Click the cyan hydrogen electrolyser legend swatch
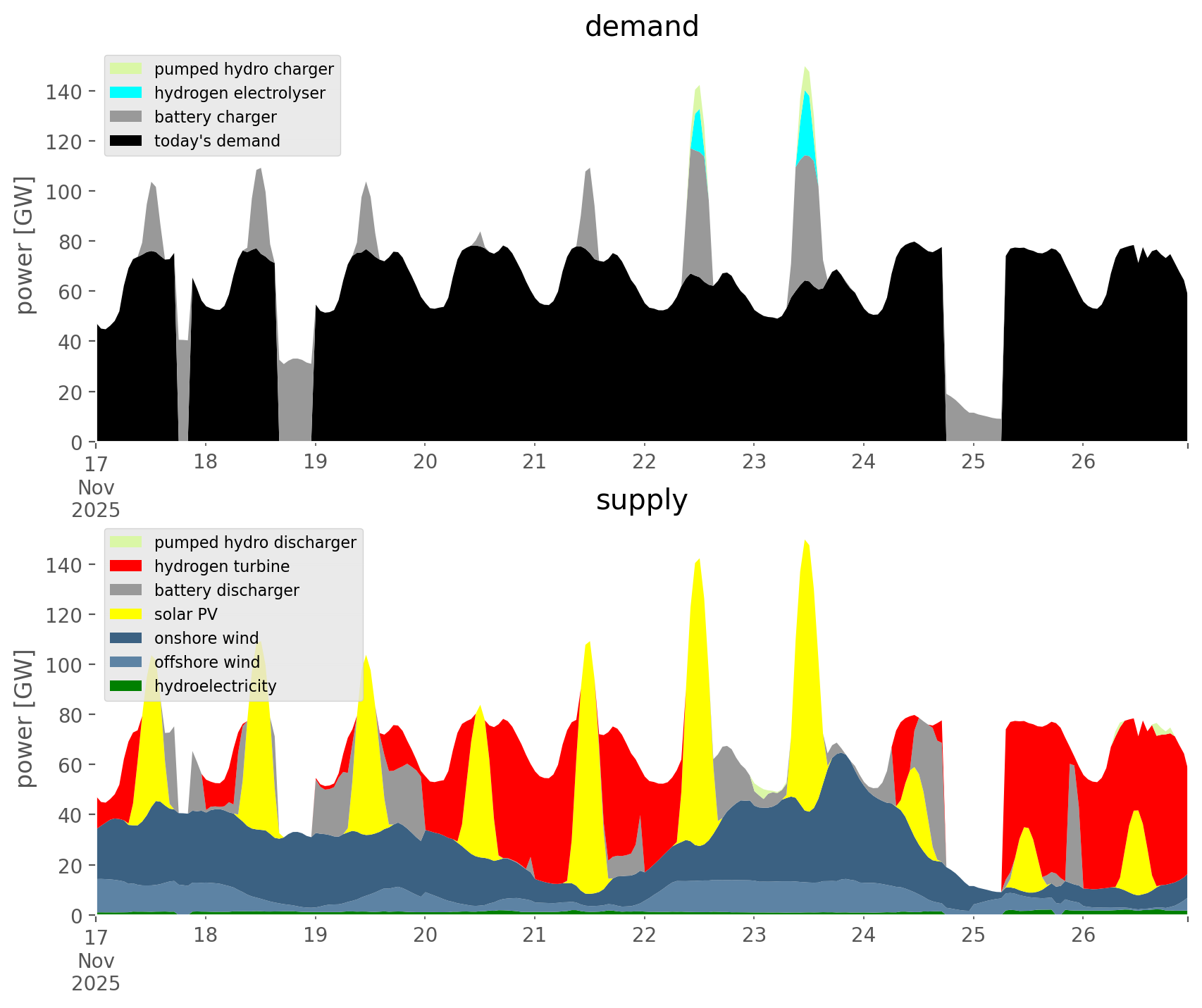1202x1008 pixels. pos(126,93)
